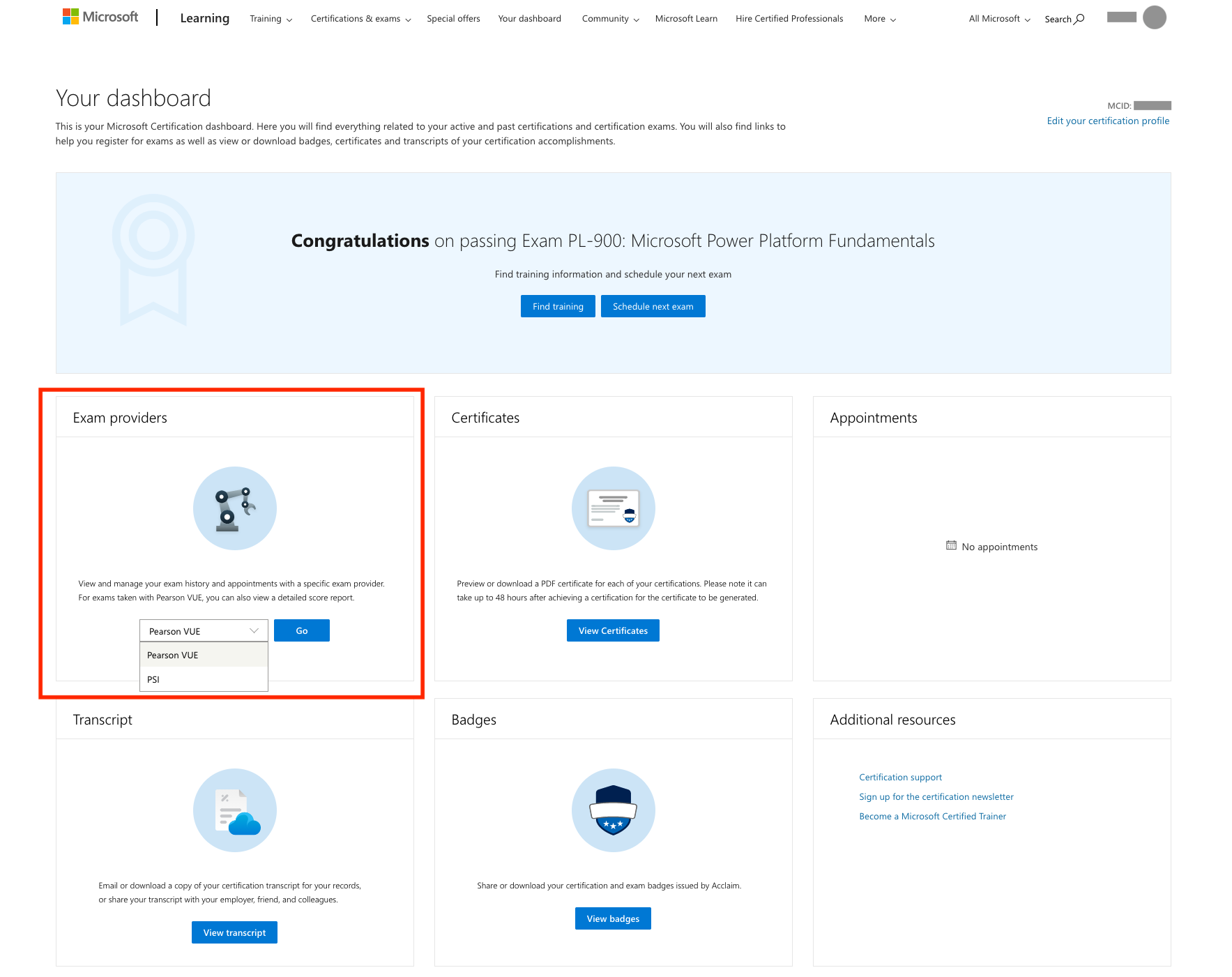Click the No appointments text
The width and height of the screenshot is (1232, 977).
(1000, 547)
